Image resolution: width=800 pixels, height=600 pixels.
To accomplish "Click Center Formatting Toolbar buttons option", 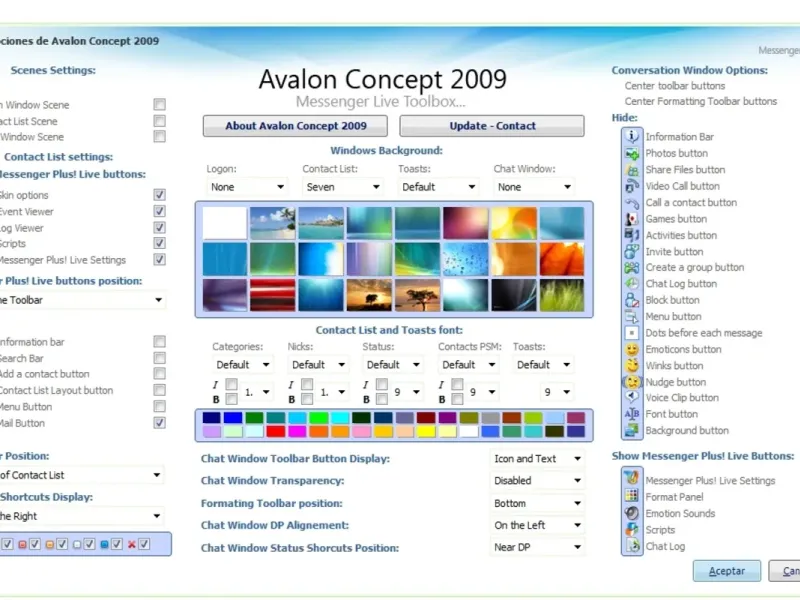I will click(701, 101).
